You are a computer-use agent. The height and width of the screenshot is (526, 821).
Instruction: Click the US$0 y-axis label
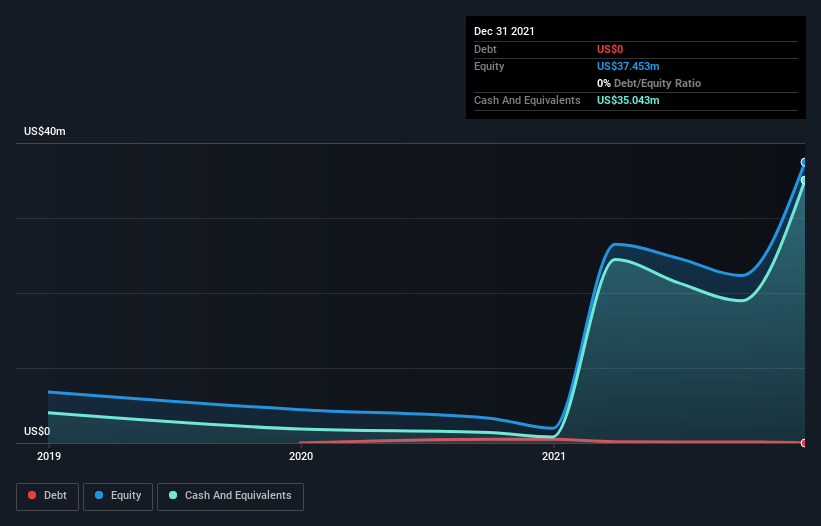[x=37, y=431]
